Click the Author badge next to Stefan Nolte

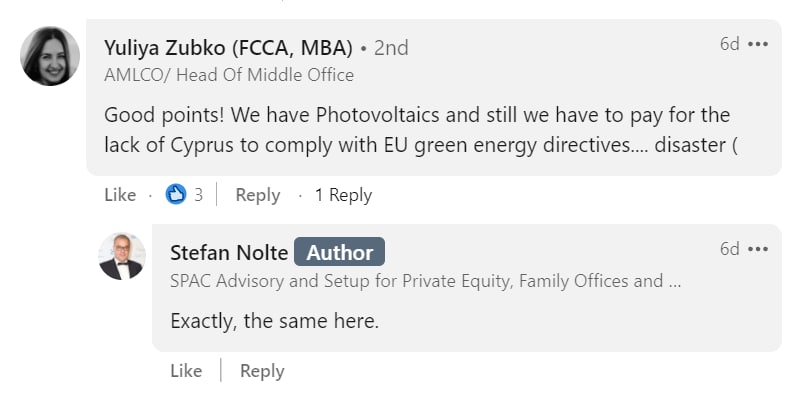click(x=339, y=252)
